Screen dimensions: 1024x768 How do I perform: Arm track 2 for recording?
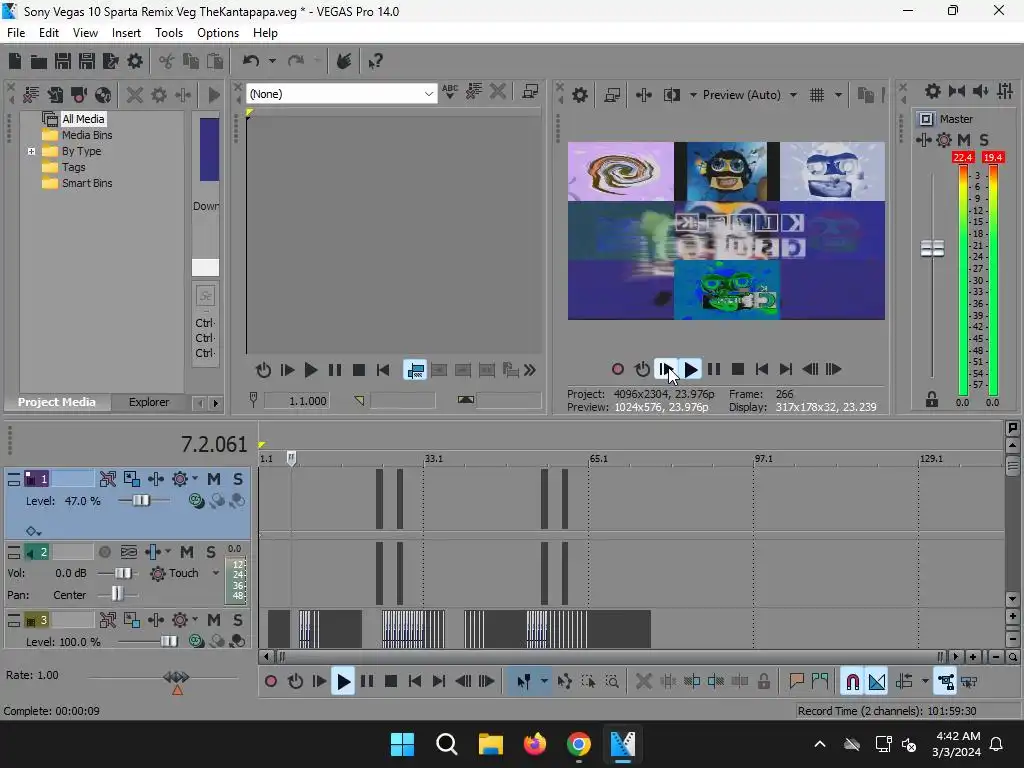click(104, 552)
